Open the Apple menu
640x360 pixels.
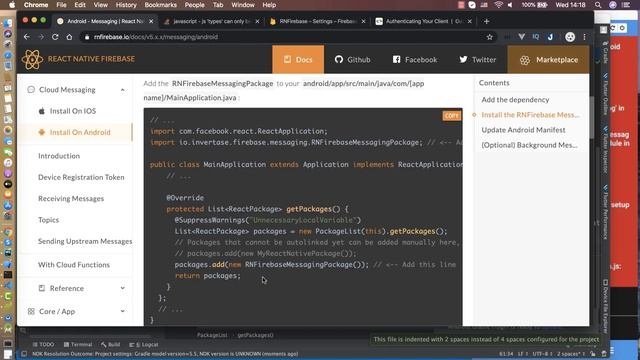pyautogui.click(x=12, y=5)
